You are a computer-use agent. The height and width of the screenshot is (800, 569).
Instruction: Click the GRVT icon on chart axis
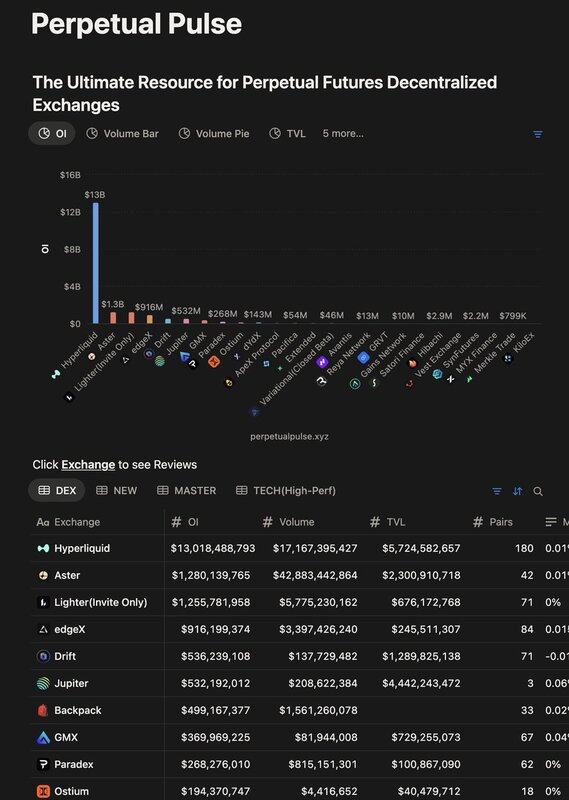pos(363,358)
